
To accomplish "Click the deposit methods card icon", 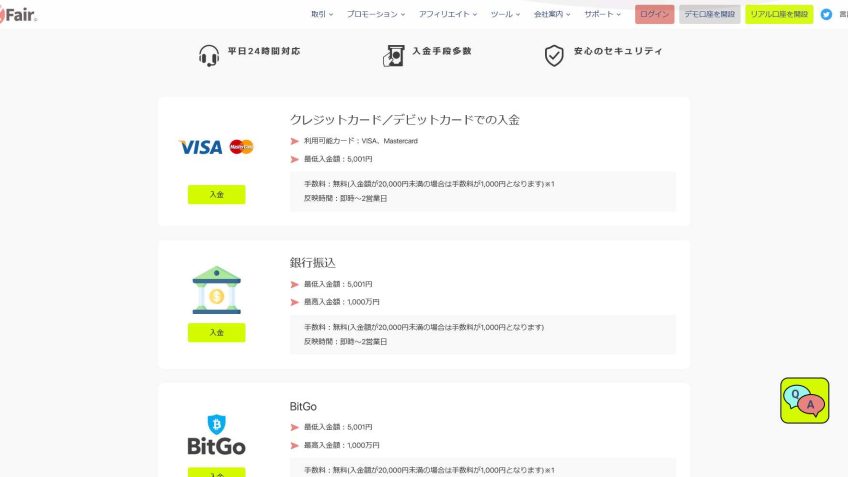I will click(393, 55).
